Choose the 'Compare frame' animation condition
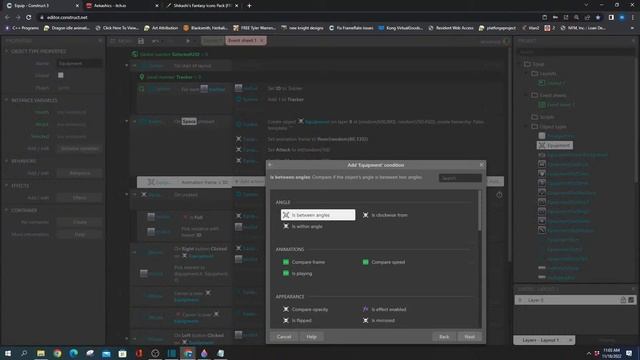The image size is (640, 360). [x=304, y=262]
